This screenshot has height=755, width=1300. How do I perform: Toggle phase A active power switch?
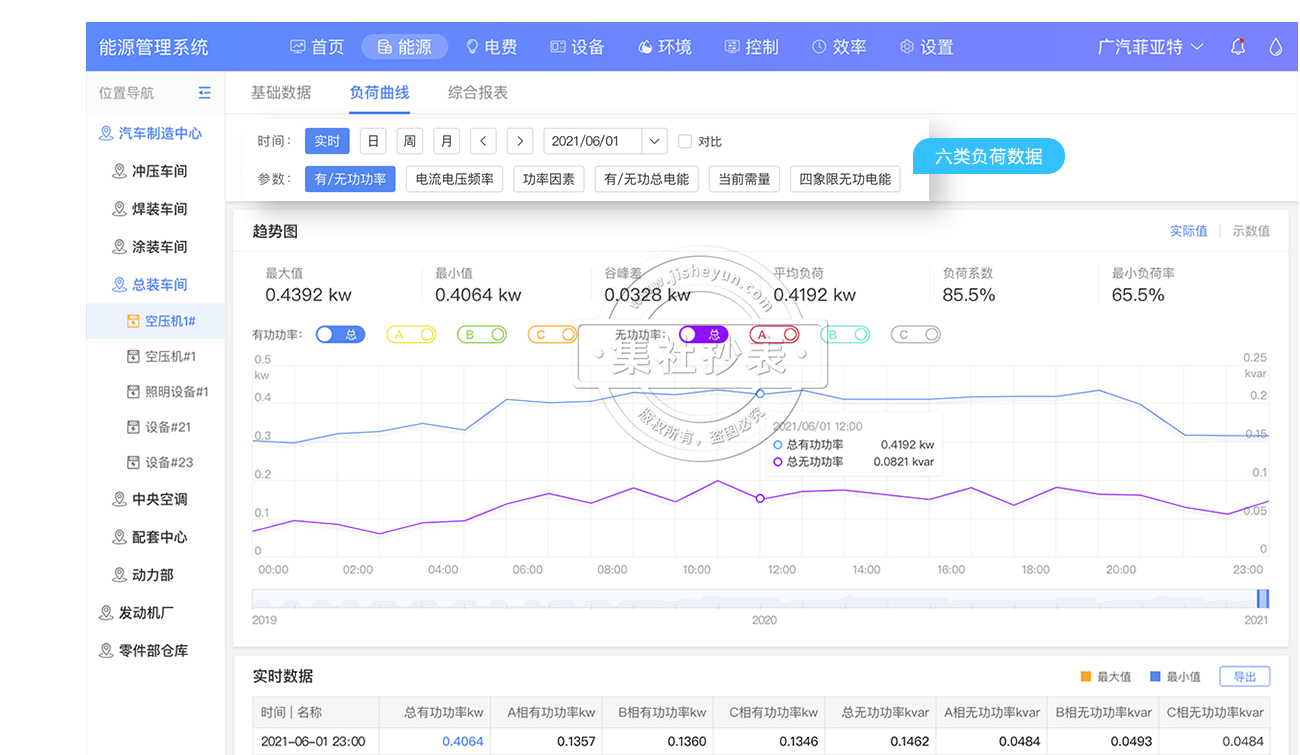pyautogui.click(x=411, y=335)
